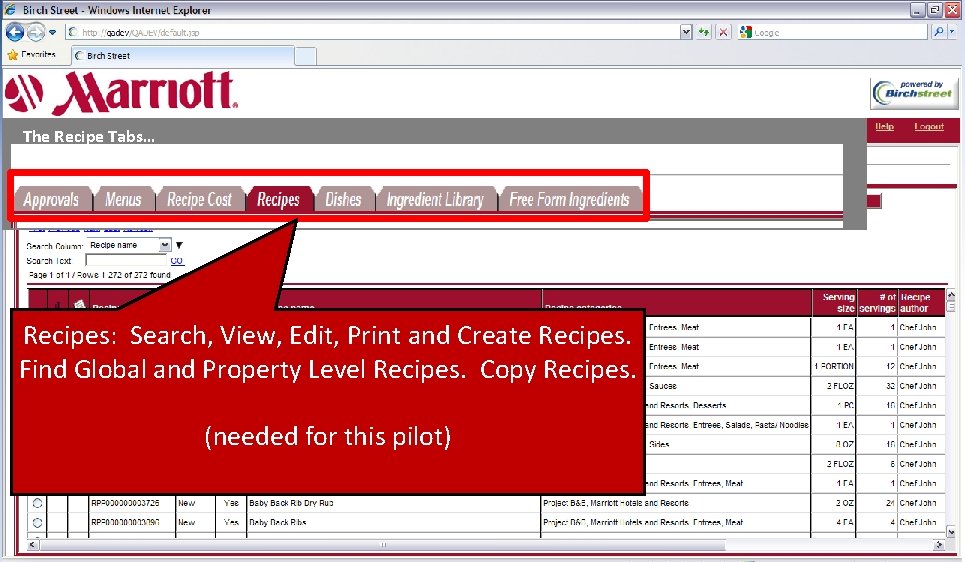Click the Baby Back Rib Dry Rub recipe name

tap(291, 503)
